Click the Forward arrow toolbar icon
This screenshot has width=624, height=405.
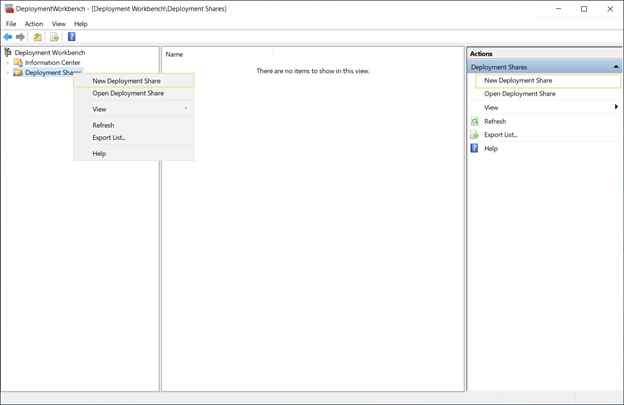pyautogui.click(x=20, y=37)
